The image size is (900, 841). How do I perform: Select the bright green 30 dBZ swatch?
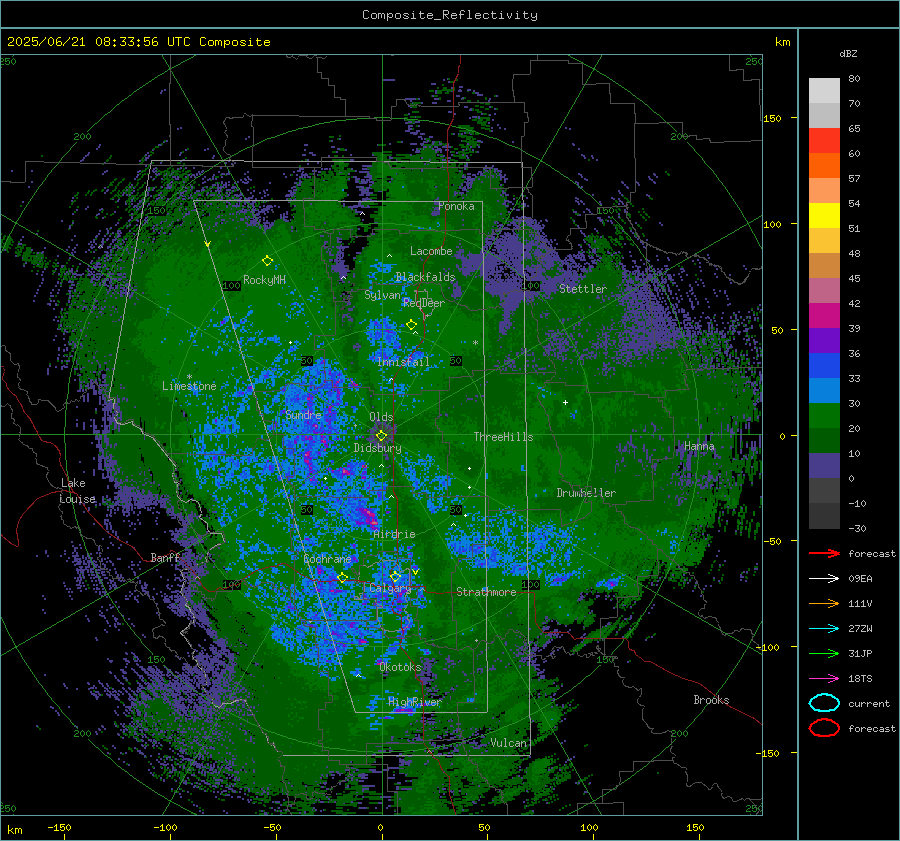tap(824, 416)
